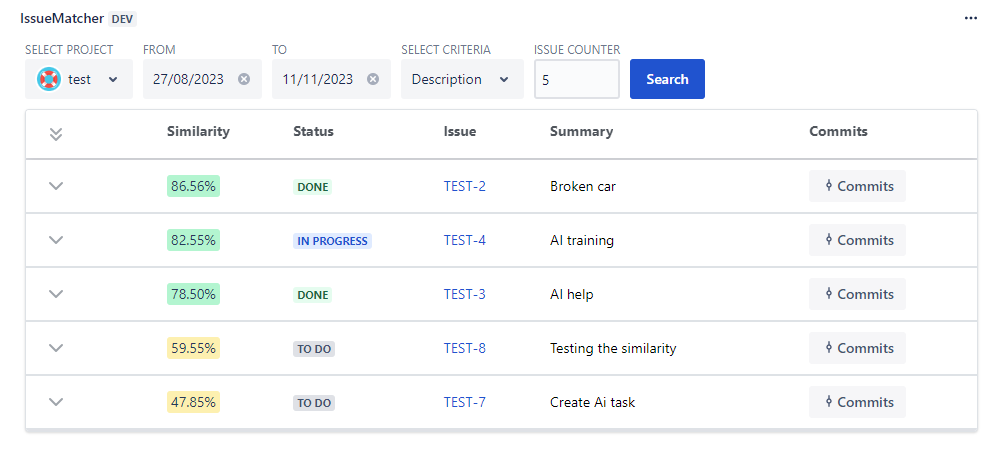Click the test project avatar icon
Image resolution: width=1002 pixels, height=460 pixels.
[49, 79]
